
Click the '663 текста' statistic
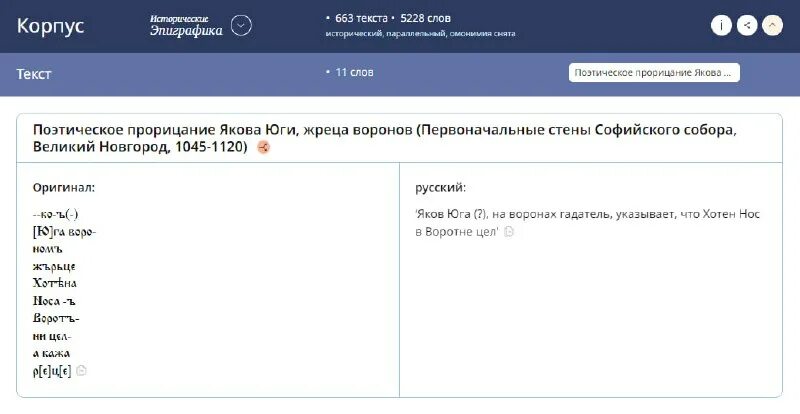(x=361, y=18)
